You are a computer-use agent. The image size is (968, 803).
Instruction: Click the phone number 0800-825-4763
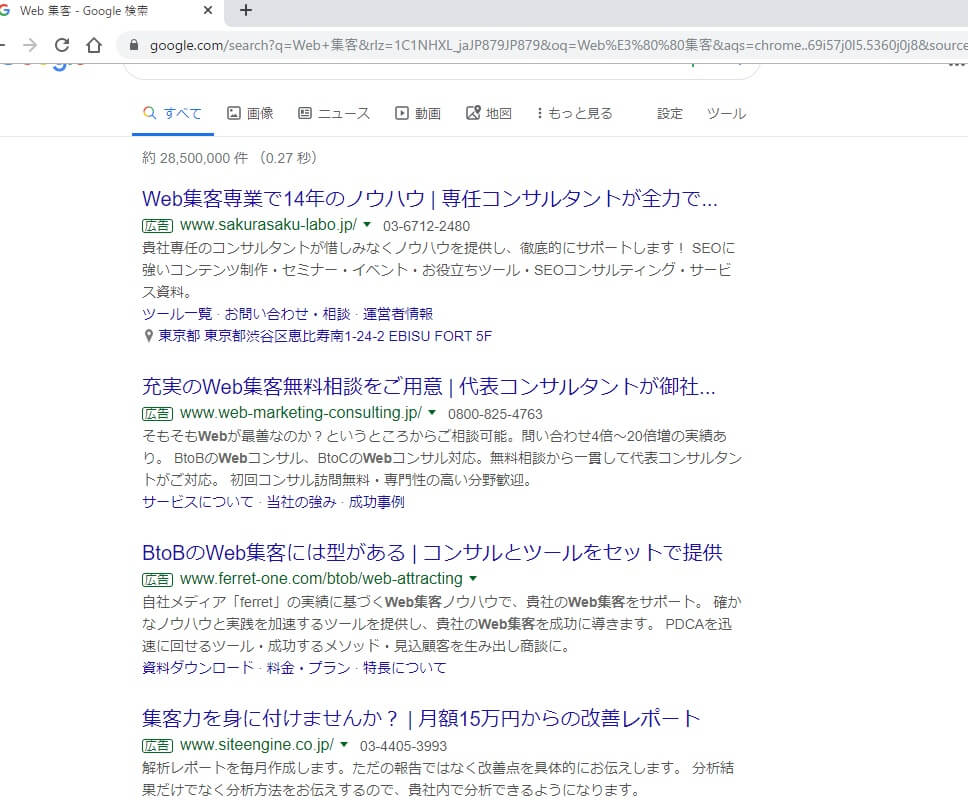tap(495, 414)
